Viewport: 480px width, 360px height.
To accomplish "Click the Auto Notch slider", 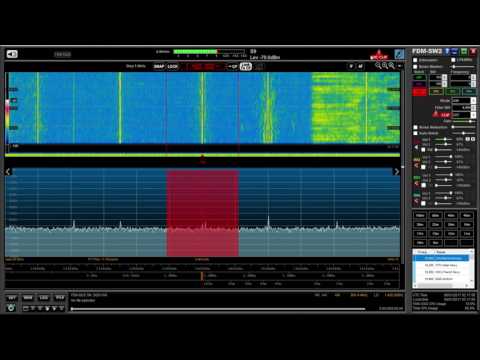I will coord(463,133).
